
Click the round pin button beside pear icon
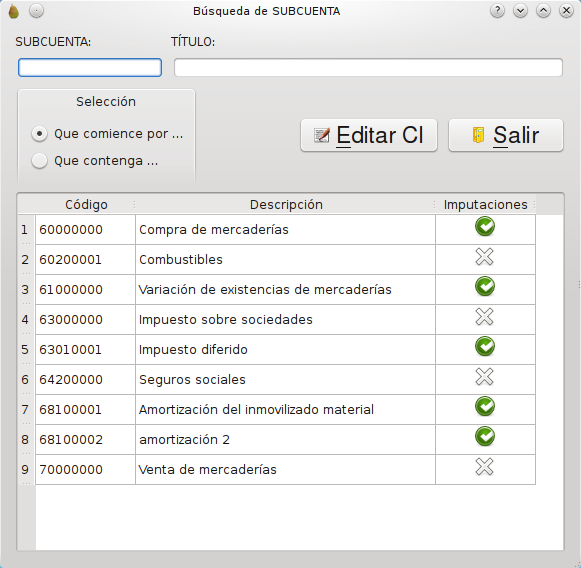pos(36,11)
